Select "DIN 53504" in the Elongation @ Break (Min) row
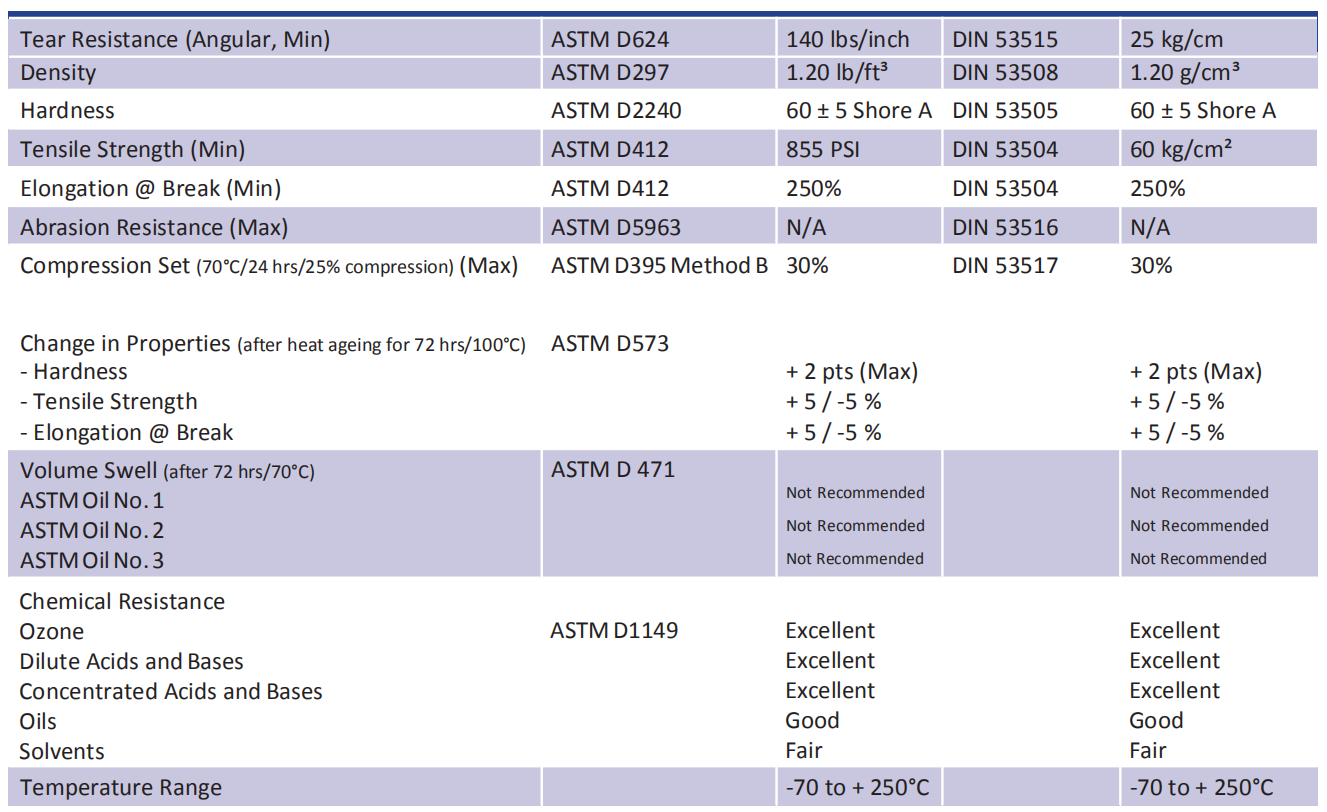 1005,188
